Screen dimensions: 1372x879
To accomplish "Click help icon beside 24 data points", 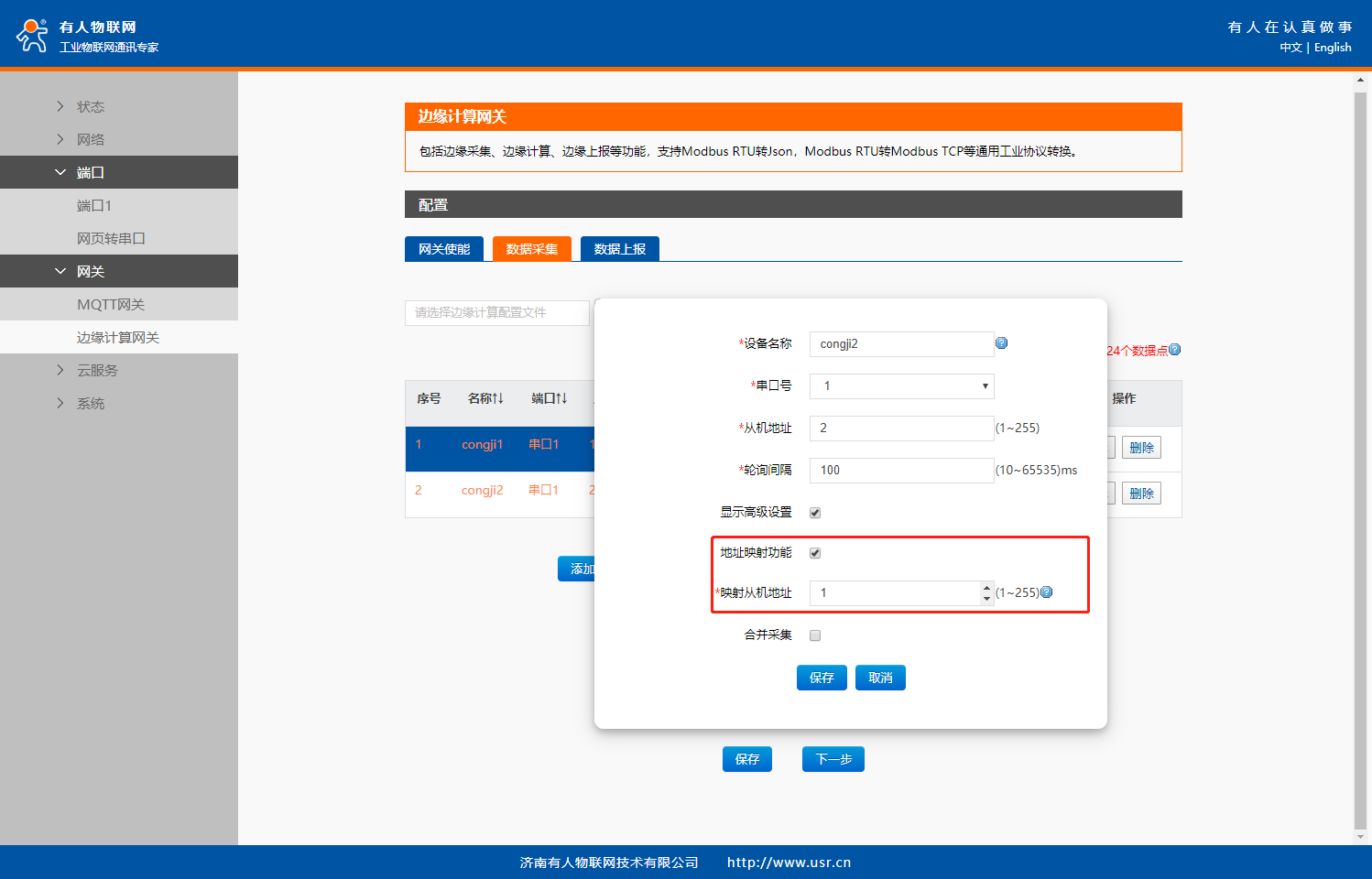I will 1175,350.
